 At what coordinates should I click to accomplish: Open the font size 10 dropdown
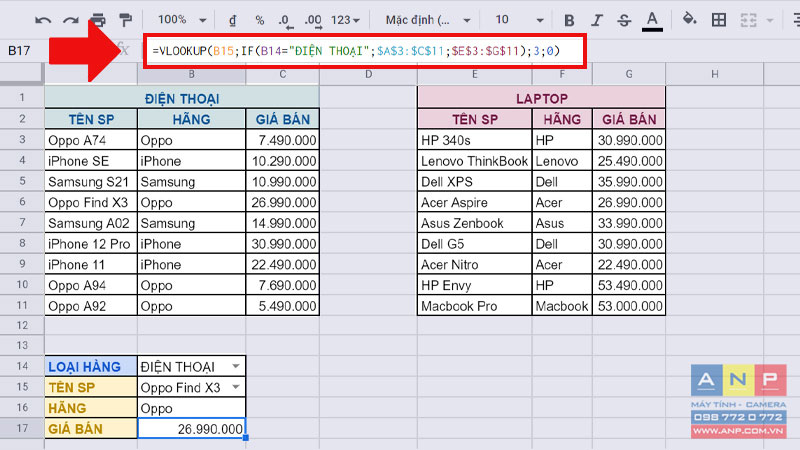point(519,20)
